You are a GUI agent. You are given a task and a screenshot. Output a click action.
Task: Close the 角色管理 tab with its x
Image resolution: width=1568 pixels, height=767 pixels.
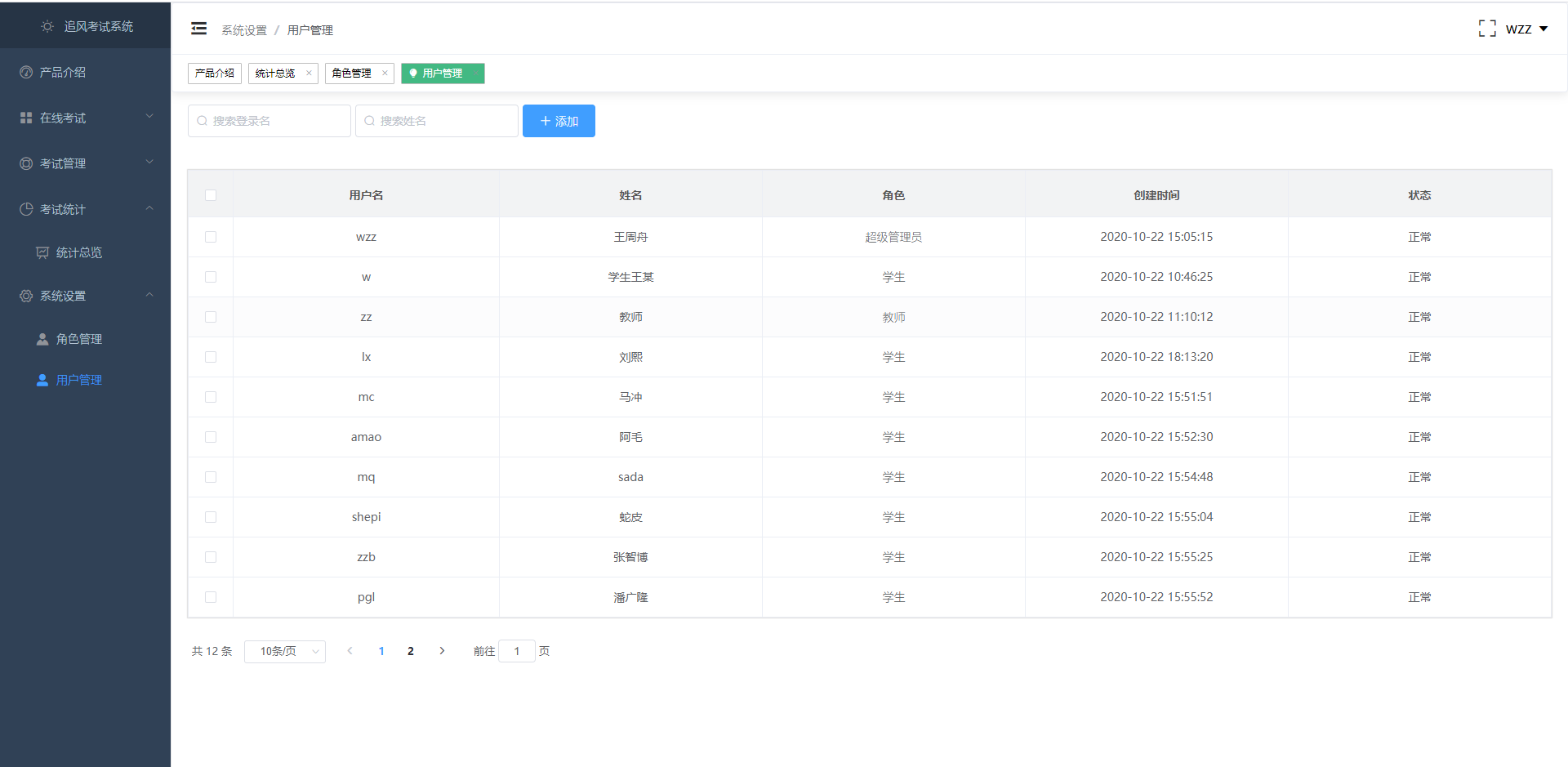(x=385, y=73)
